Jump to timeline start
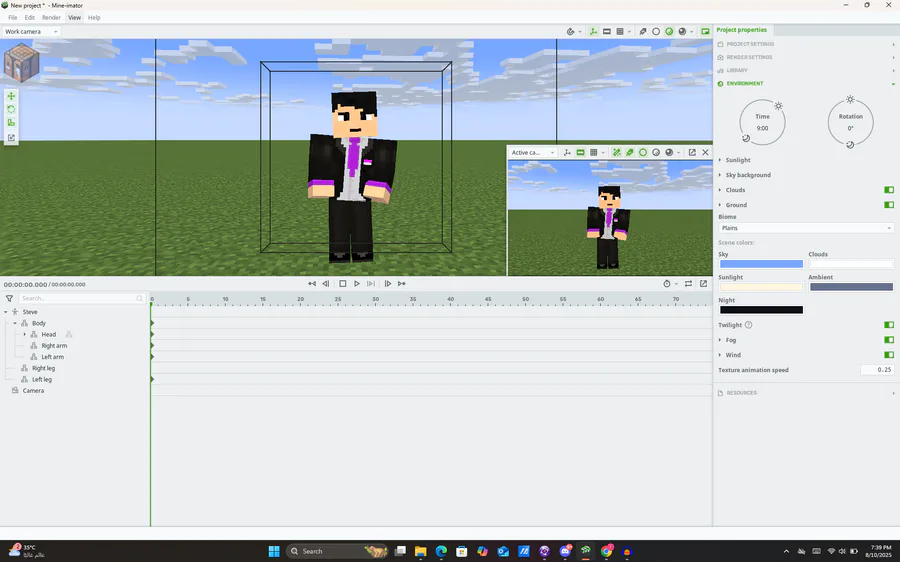 point(312,284)
